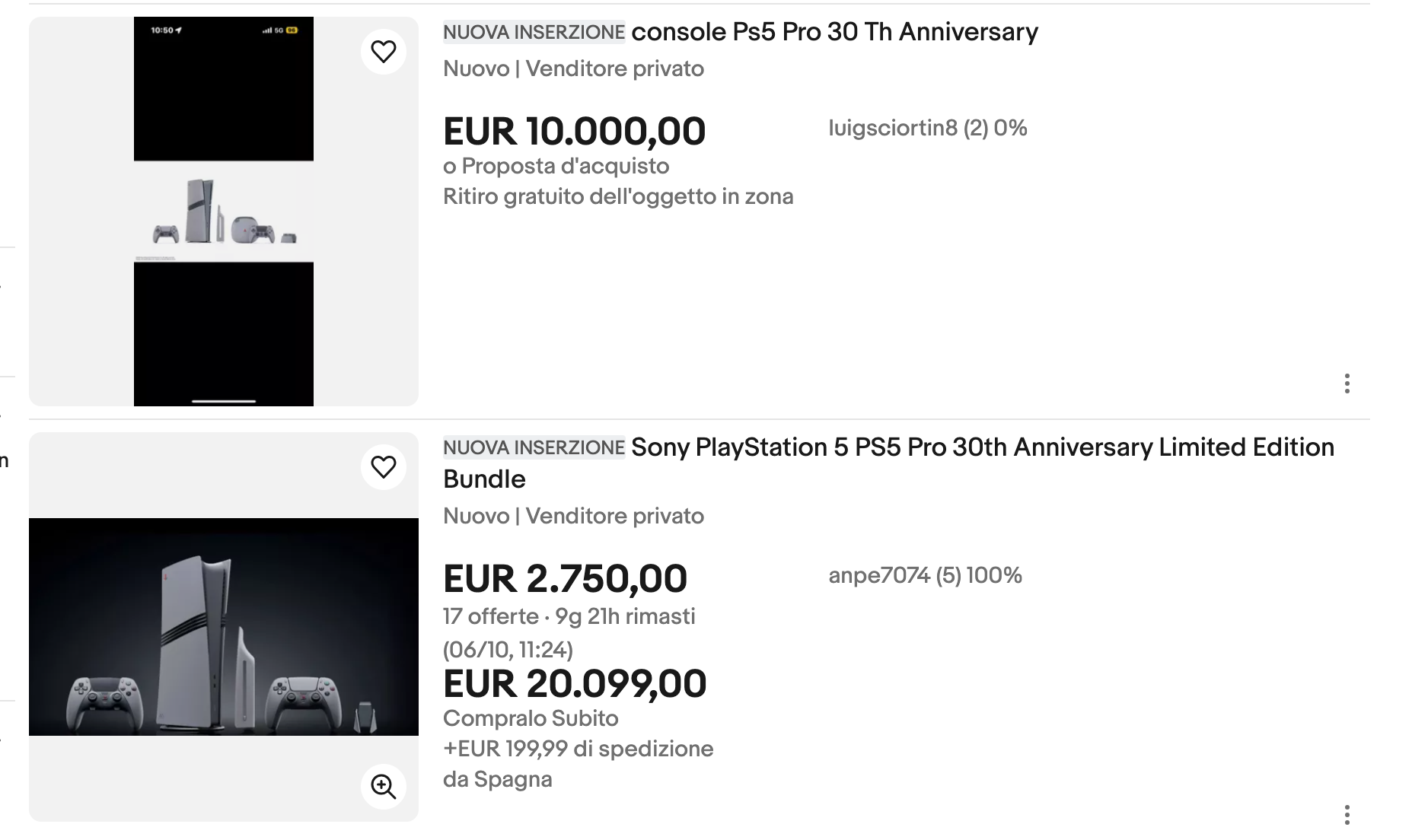Open Sony PlayStation 5 PS5 Pro Bundle title
The image size is (1428, 840).
click(982, 447)
